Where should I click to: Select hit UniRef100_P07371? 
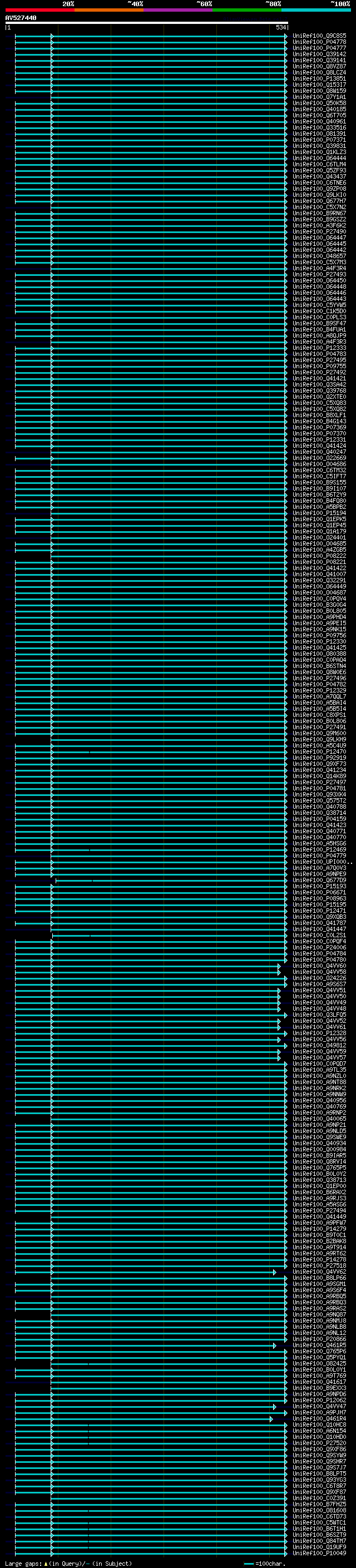coord(319,140)
